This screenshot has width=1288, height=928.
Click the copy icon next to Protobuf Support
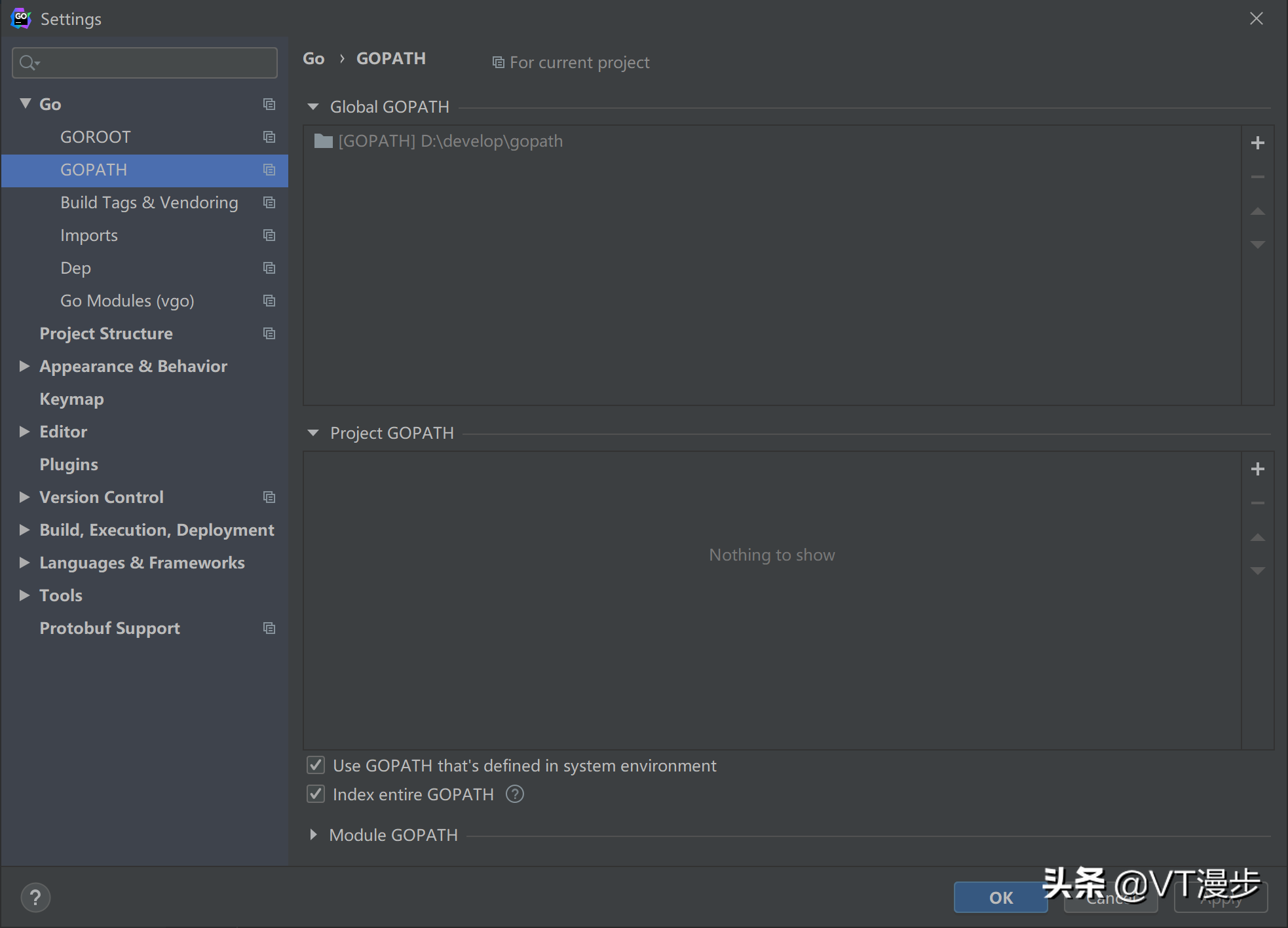point(268,628)
